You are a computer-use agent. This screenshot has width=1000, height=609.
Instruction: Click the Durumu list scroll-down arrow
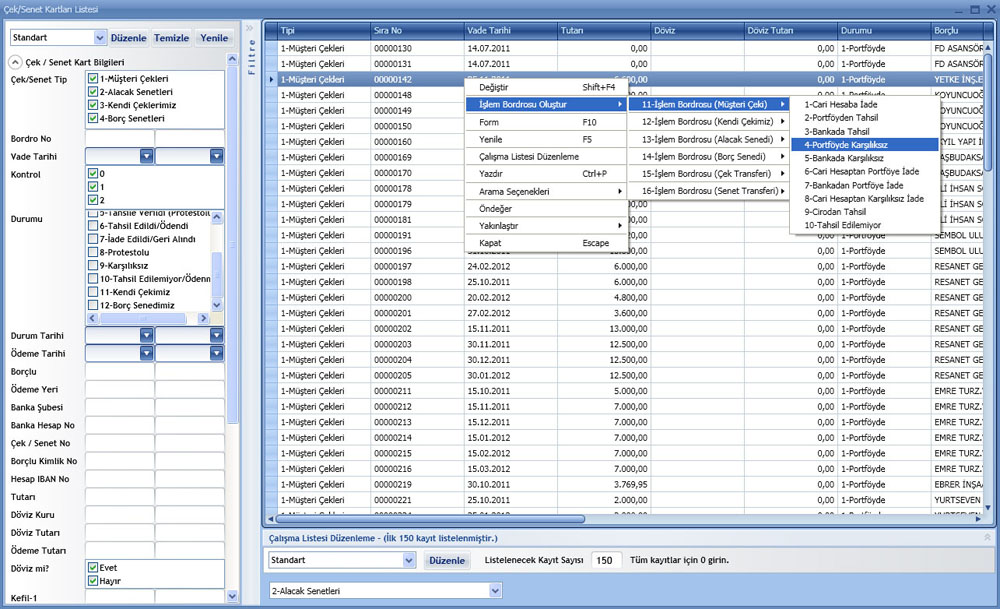(x=217, y=305)
